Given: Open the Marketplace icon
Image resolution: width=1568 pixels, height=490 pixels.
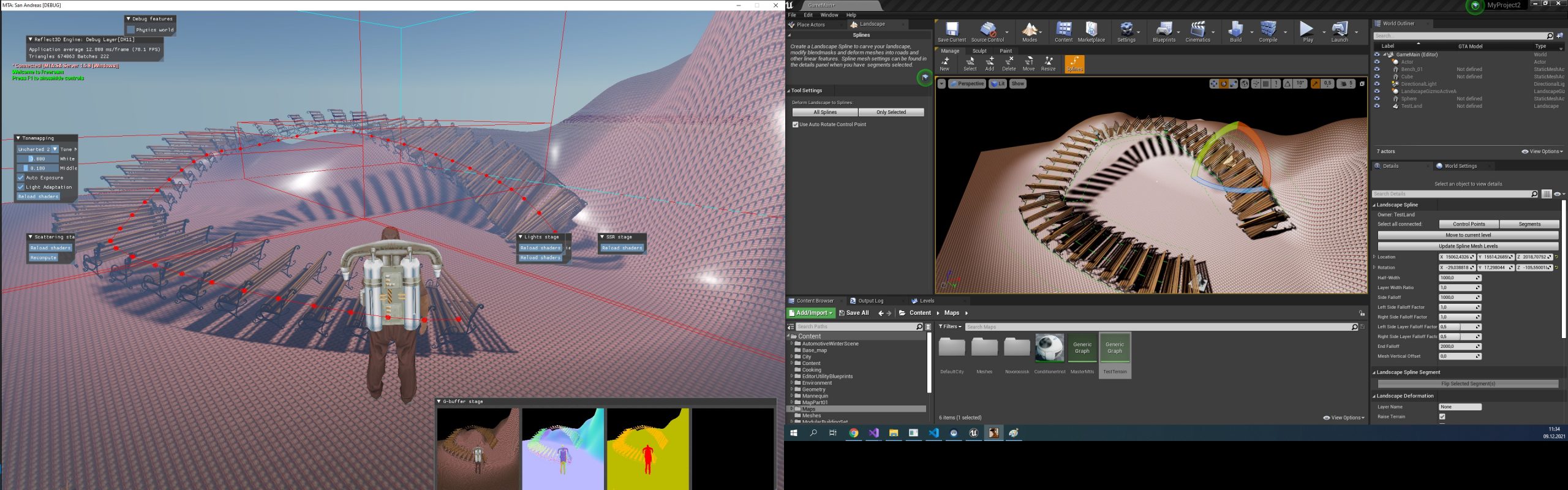Looking at the screenshot, I should [x=1091, y=31].
